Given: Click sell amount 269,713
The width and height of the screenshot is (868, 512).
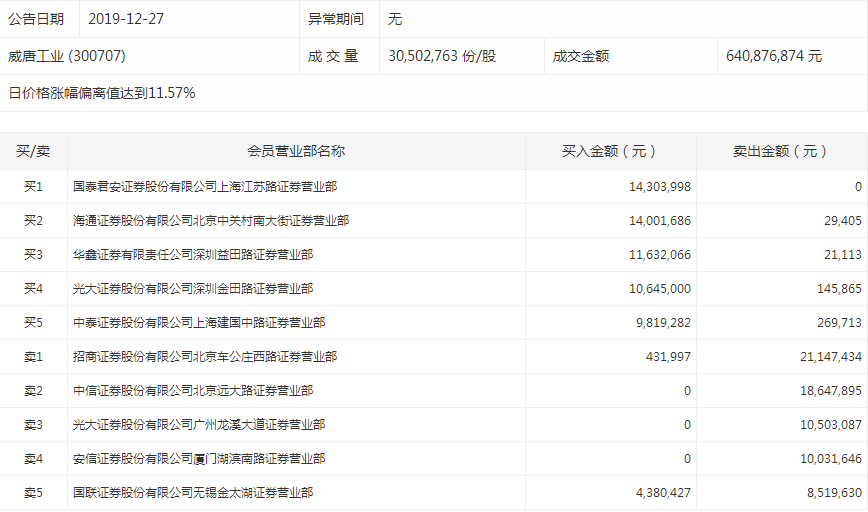Looking at the screenshot, I should [839, 323].
